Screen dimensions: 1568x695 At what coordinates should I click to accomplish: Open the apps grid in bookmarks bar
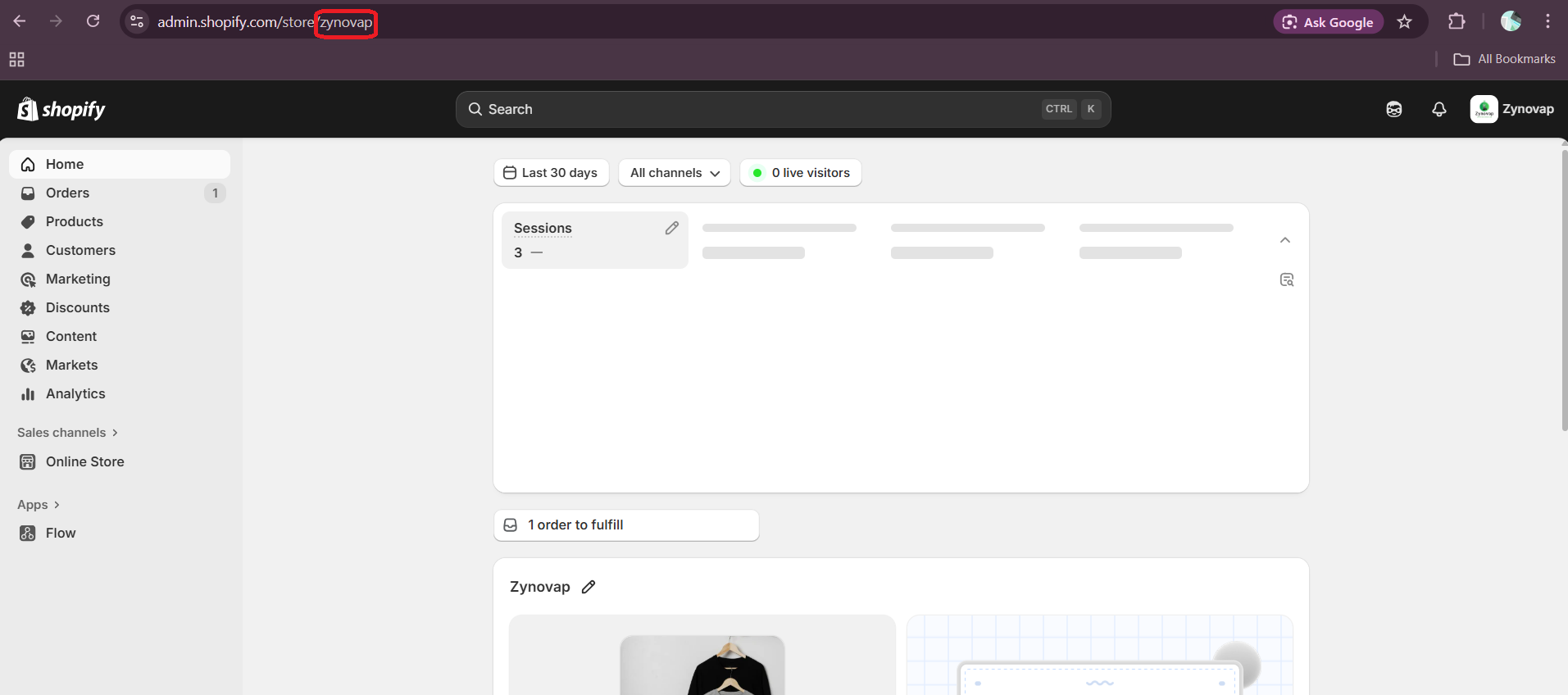point(16,59)
